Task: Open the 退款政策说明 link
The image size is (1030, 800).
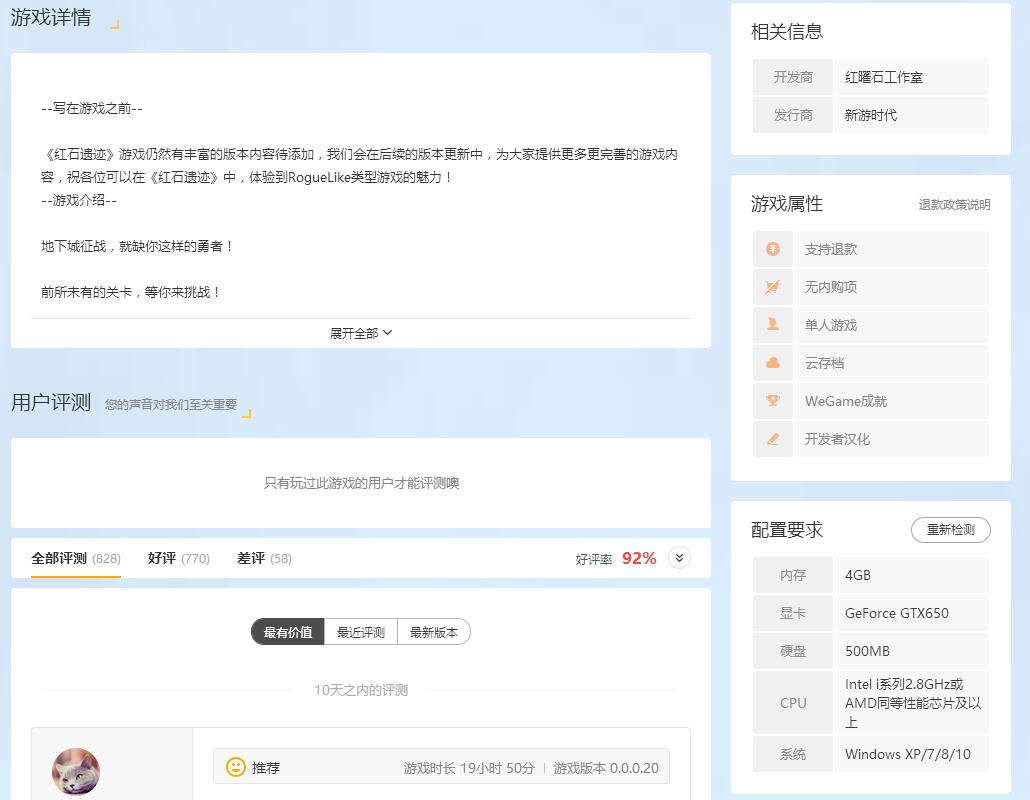Action: tap(953, 205)
